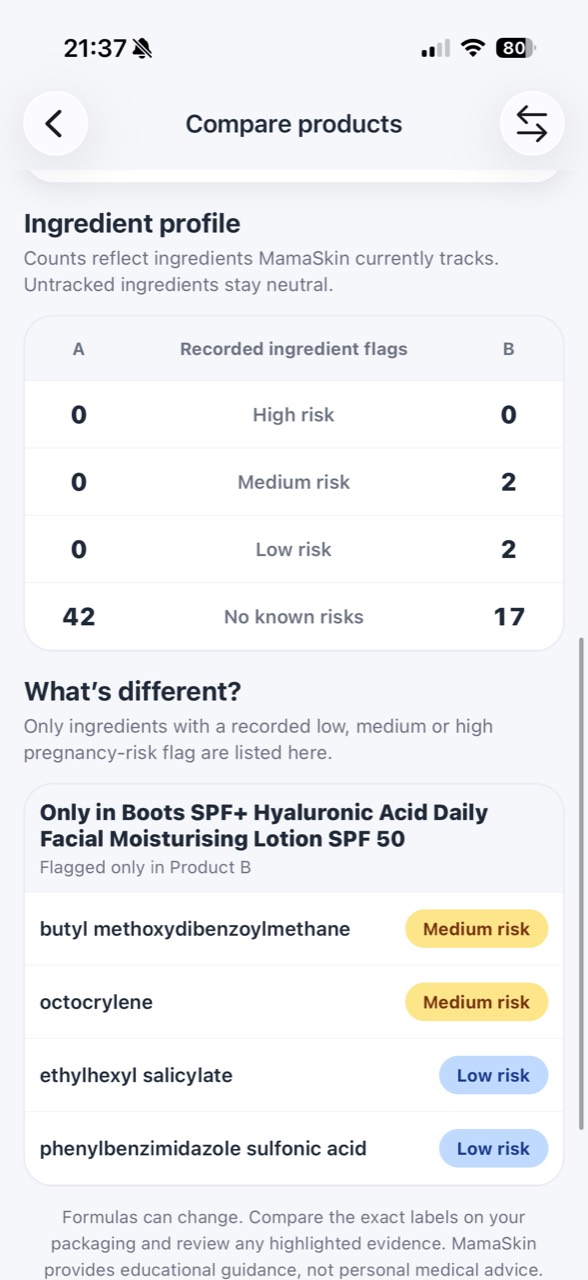Screen dimensions: 588x1280
Task: Tap the vertical scrollbar on right edge
Action: click(x=582, y=883)
